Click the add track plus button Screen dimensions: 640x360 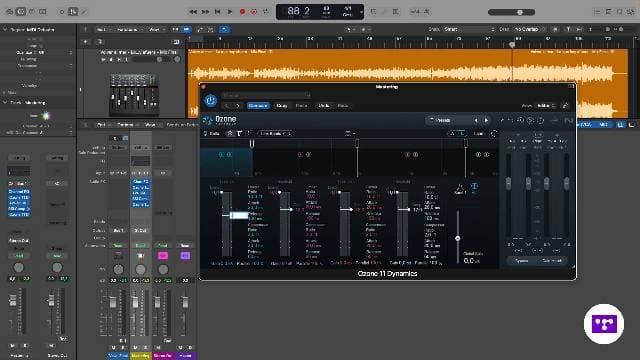85,42
